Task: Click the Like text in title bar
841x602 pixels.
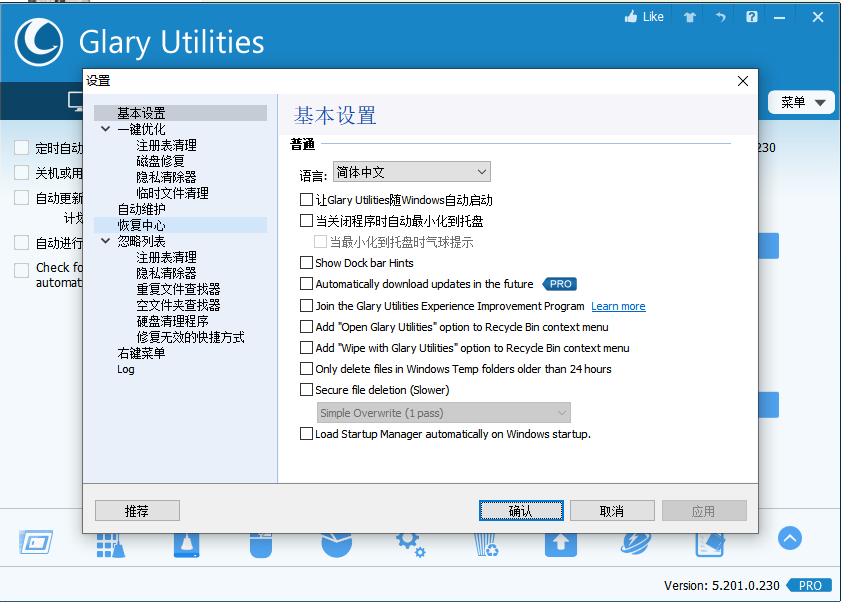Action: [x=653, y=17]
